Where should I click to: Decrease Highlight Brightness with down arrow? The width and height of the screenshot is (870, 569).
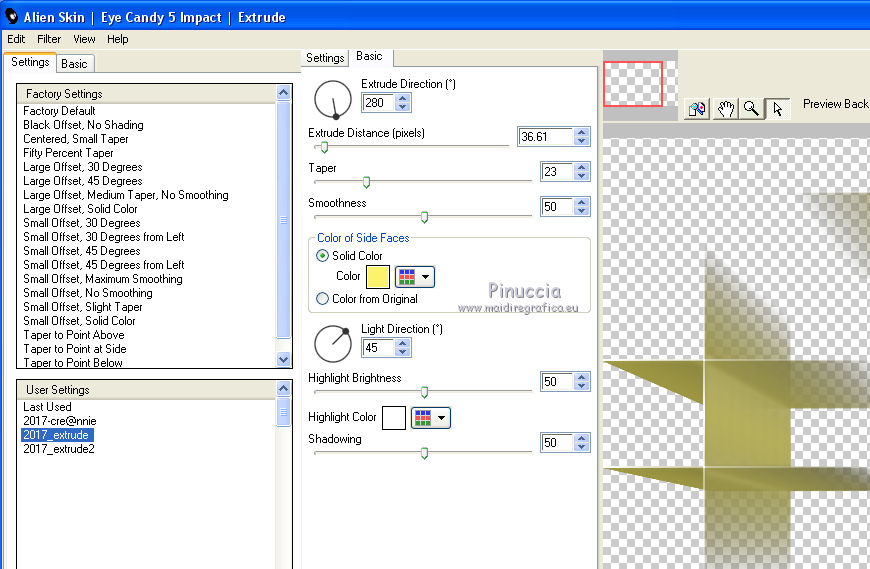click(581, 386)
